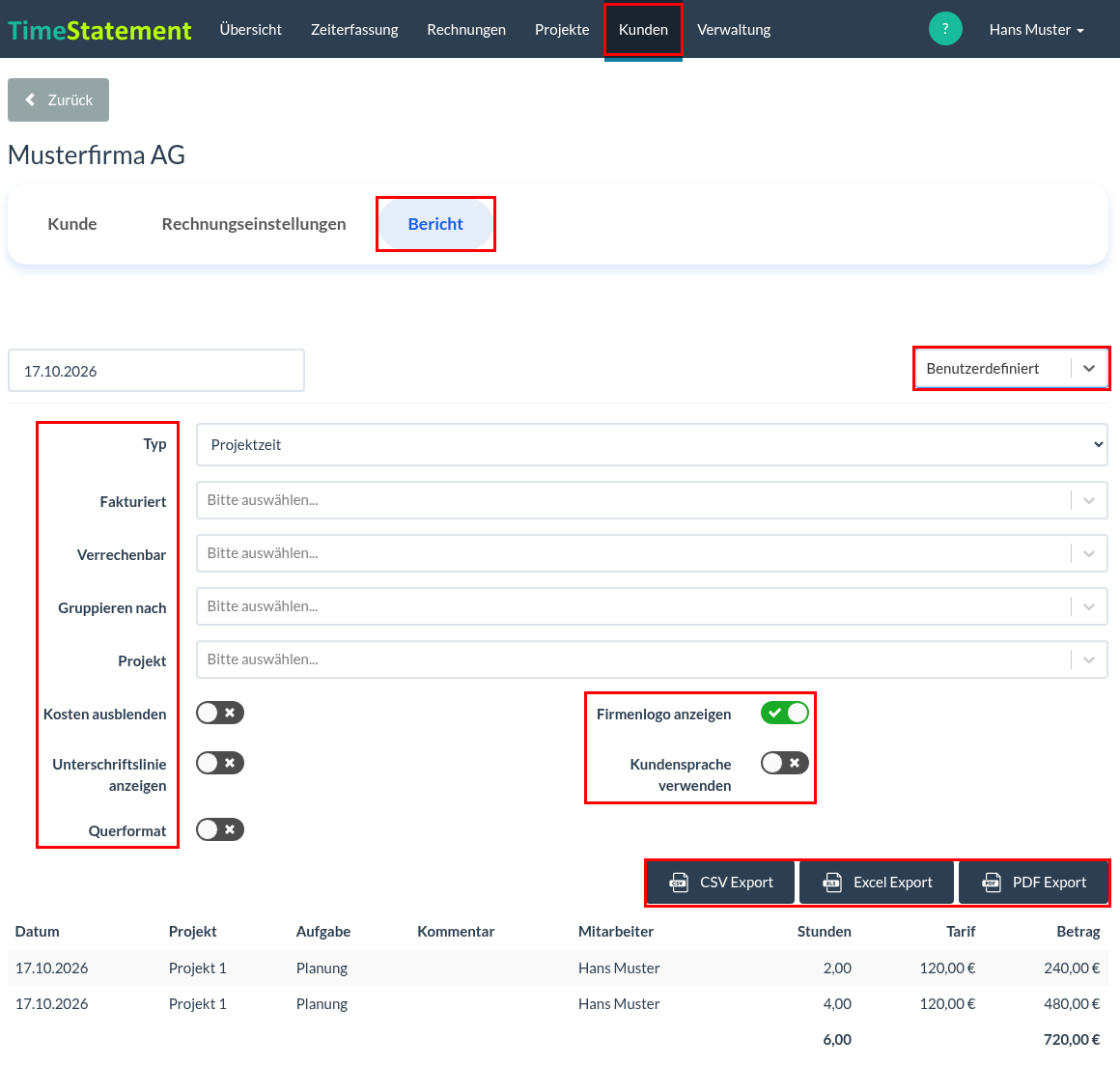Open Projekte menu item

pos(562,30)
